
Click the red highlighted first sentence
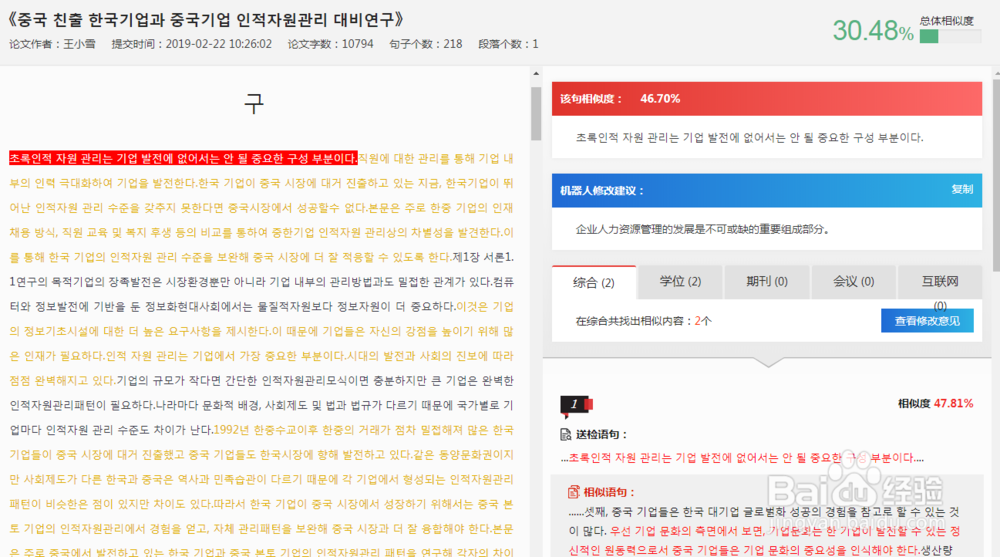click(x=183, y=158)
